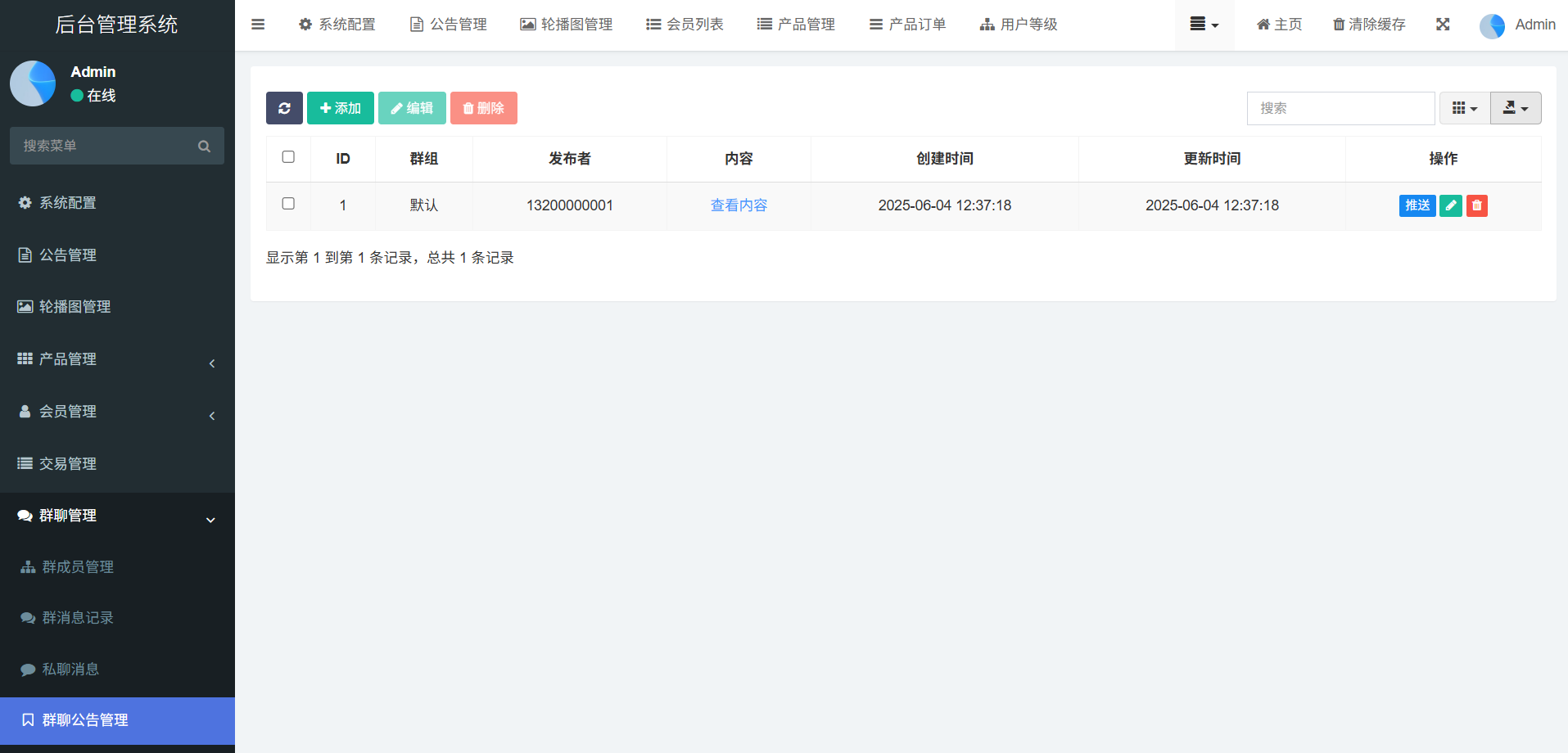
Task: Open column visibility dropdown
Action: click(1465, 108)
